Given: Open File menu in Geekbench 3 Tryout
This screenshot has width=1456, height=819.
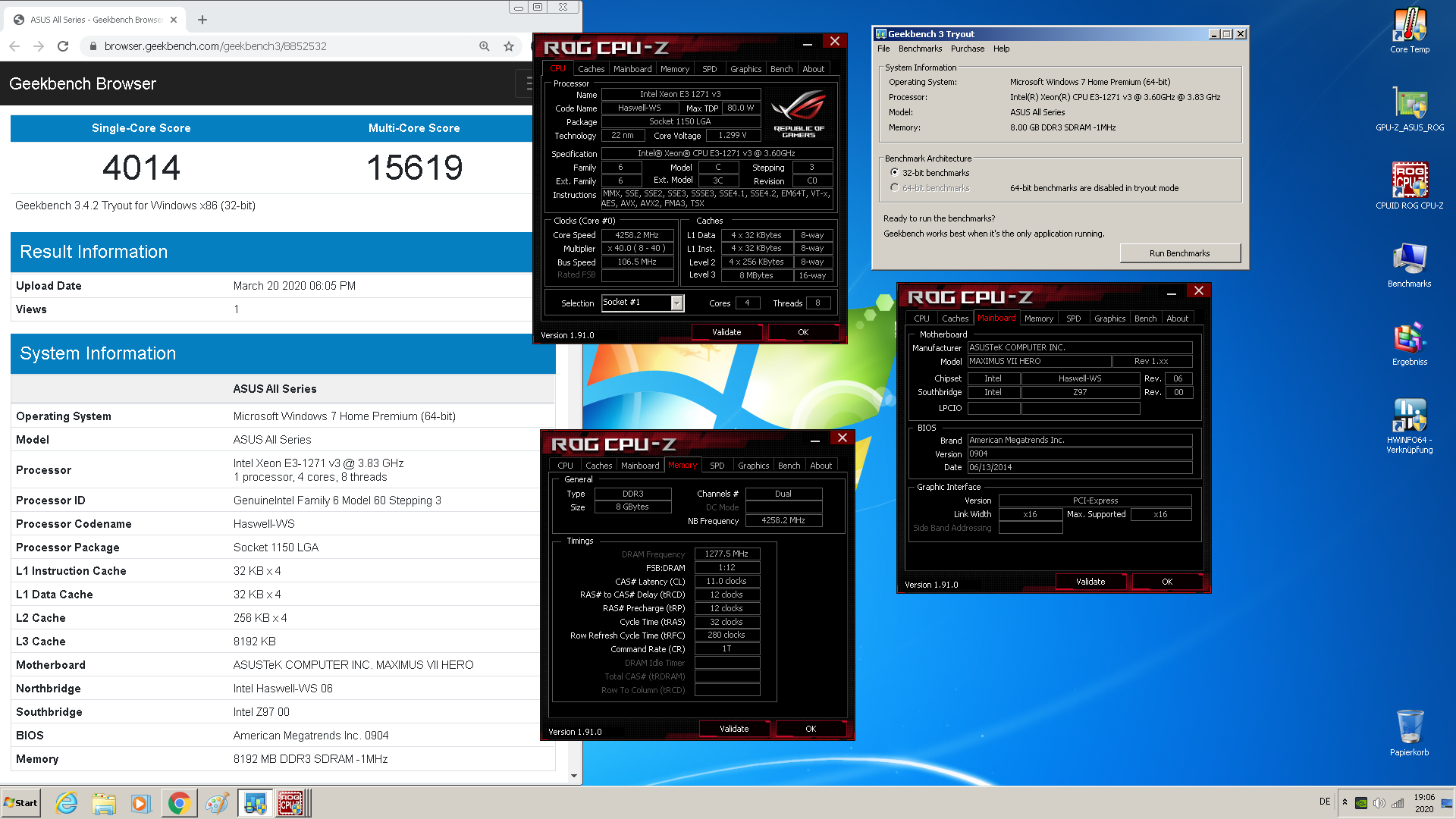Looking at the screenshot, I should point(883,49).
